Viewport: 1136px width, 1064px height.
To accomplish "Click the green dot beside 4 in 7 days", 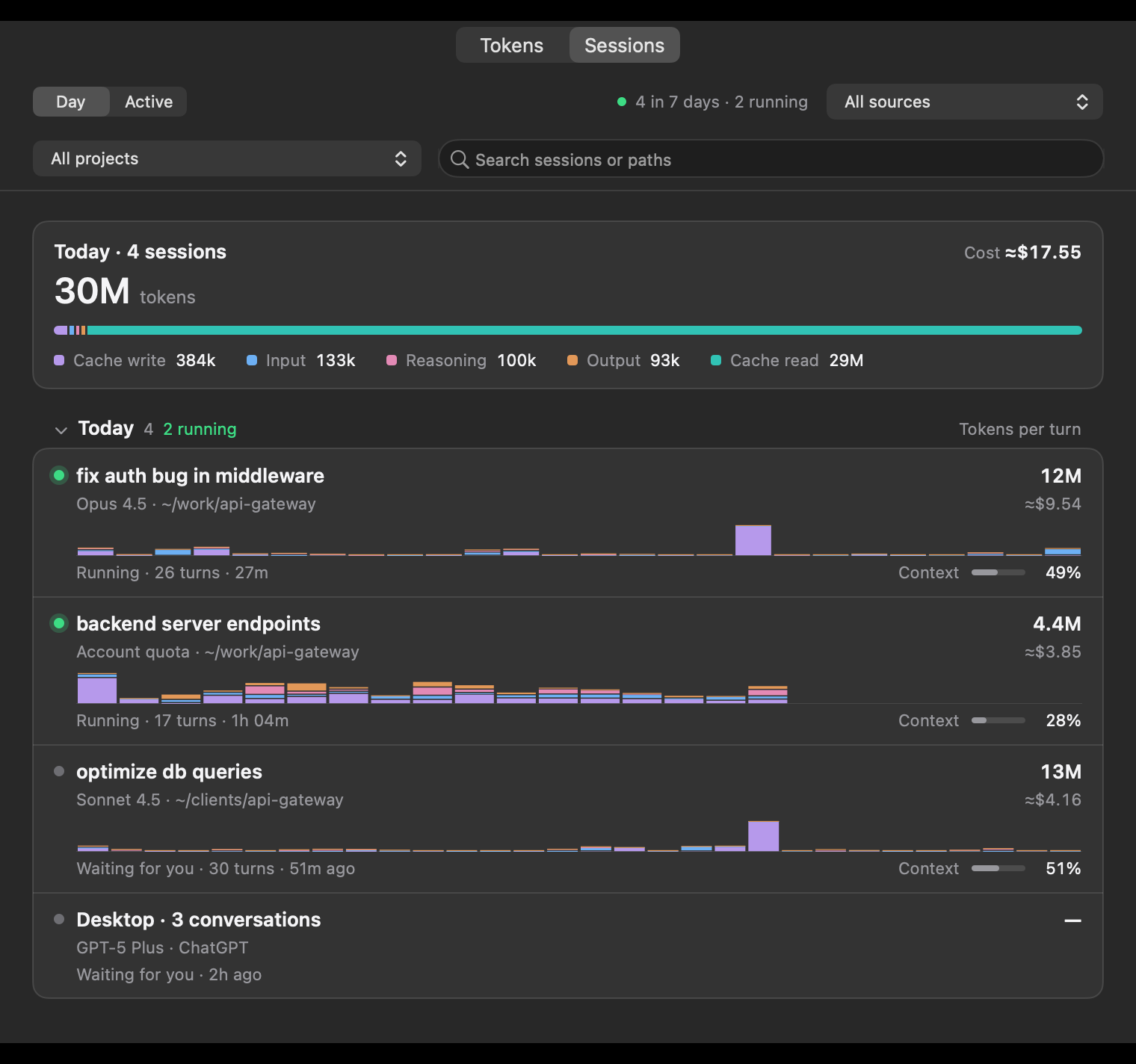I will (621, 102).
